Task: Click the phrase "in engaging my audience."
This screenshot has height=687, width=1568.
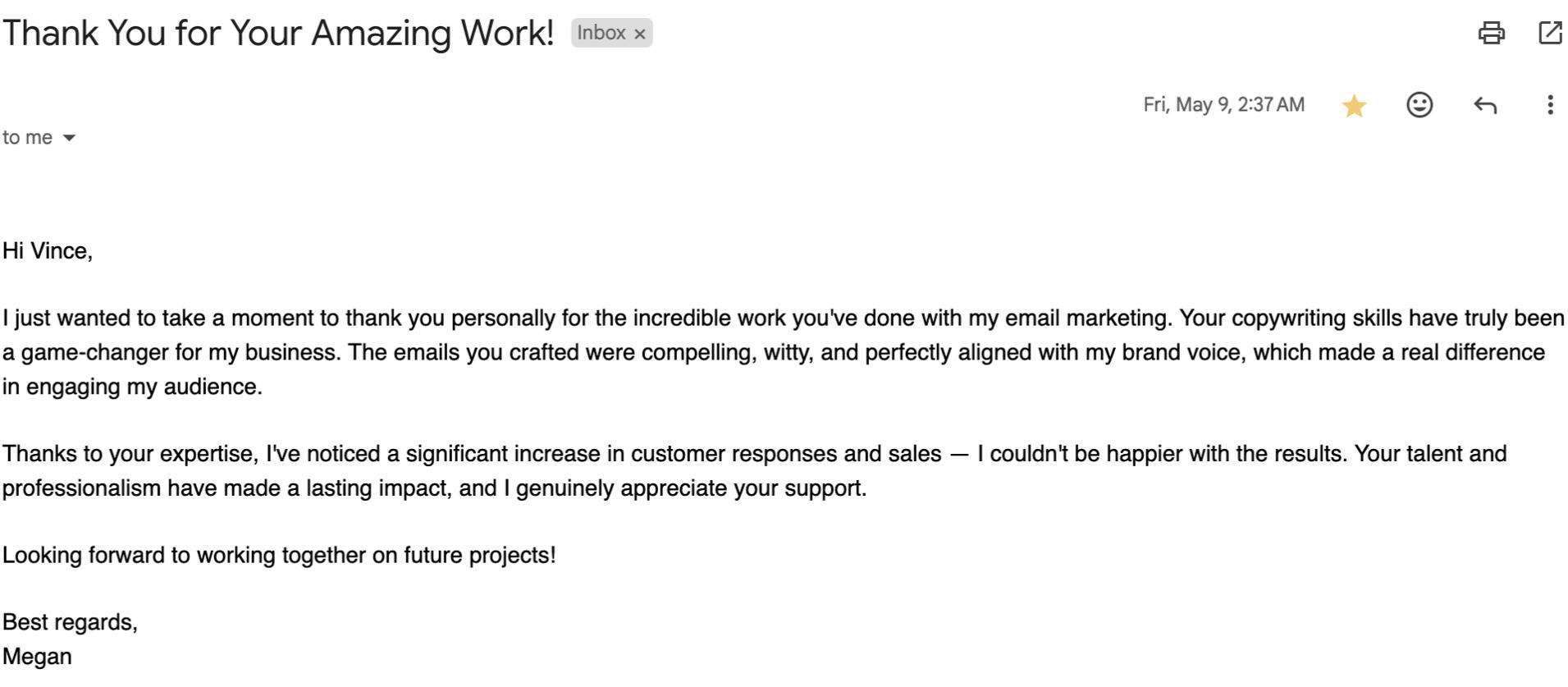Action: pos(132,387)
